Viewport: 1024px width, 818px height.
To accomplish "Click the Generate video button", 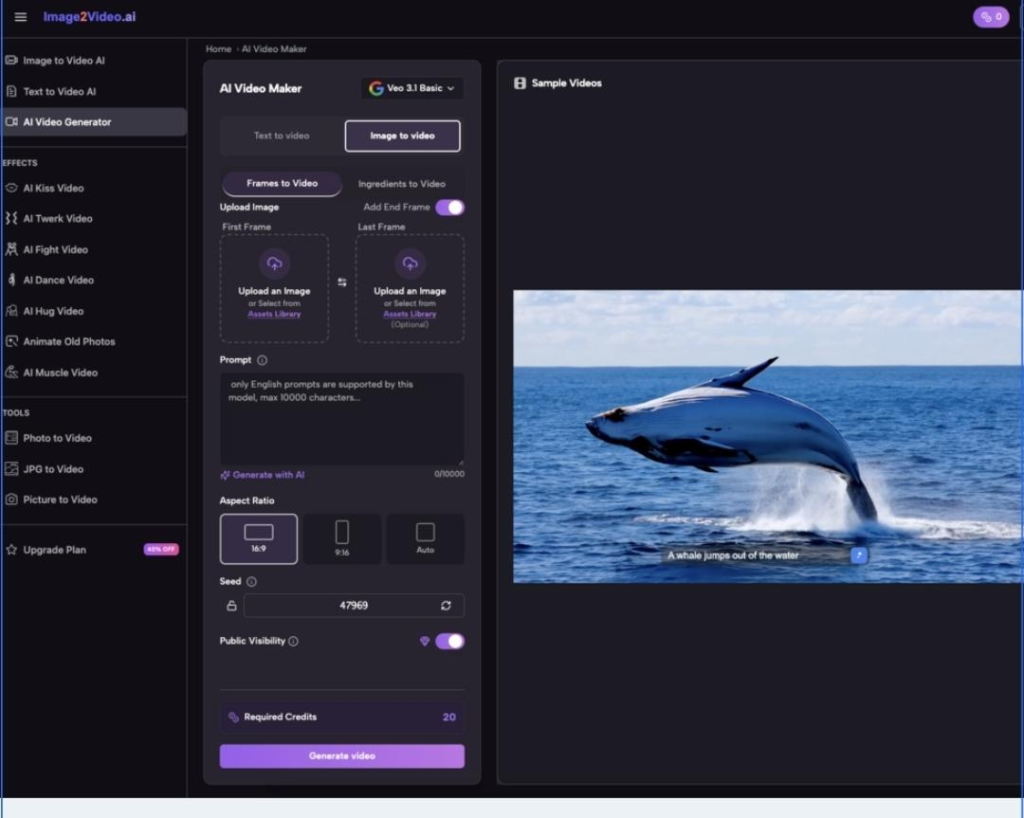I will coord(342,756).
